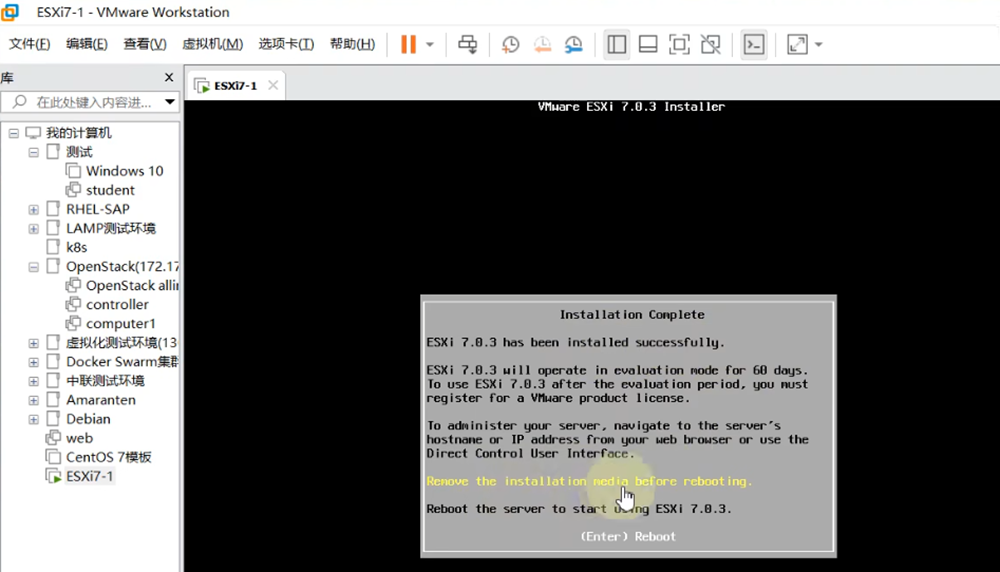
Task: Collapse the 我的计算机 tree node
Action: (x=13, y=133)
